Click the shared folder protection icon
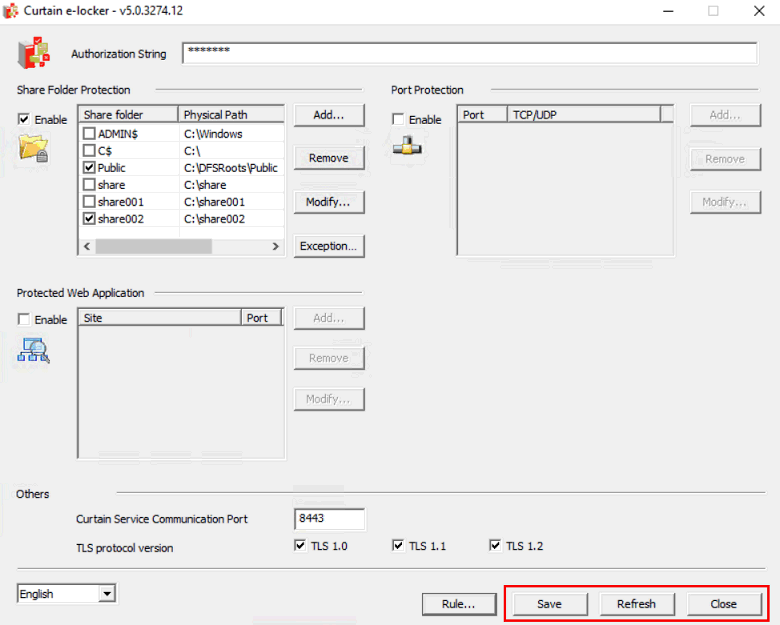This screenshot has height=625, width=780. click(33, 149)
